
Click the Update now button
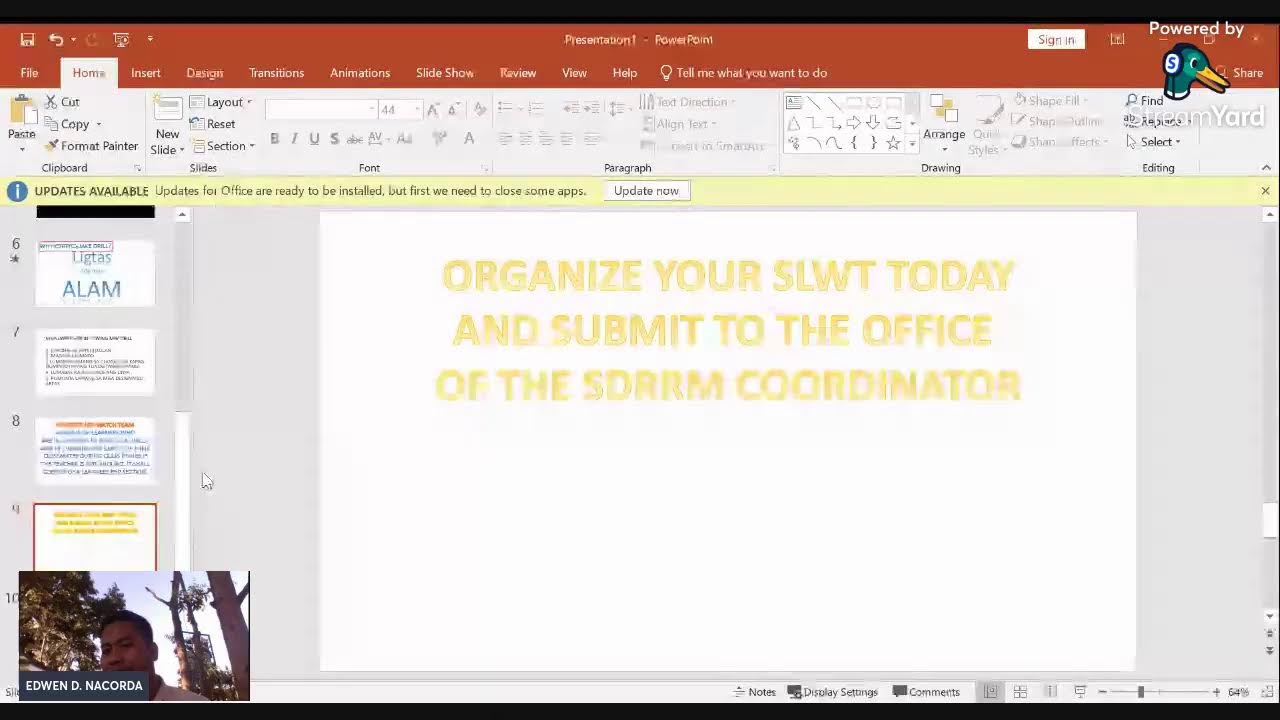[x=646, y=191]
